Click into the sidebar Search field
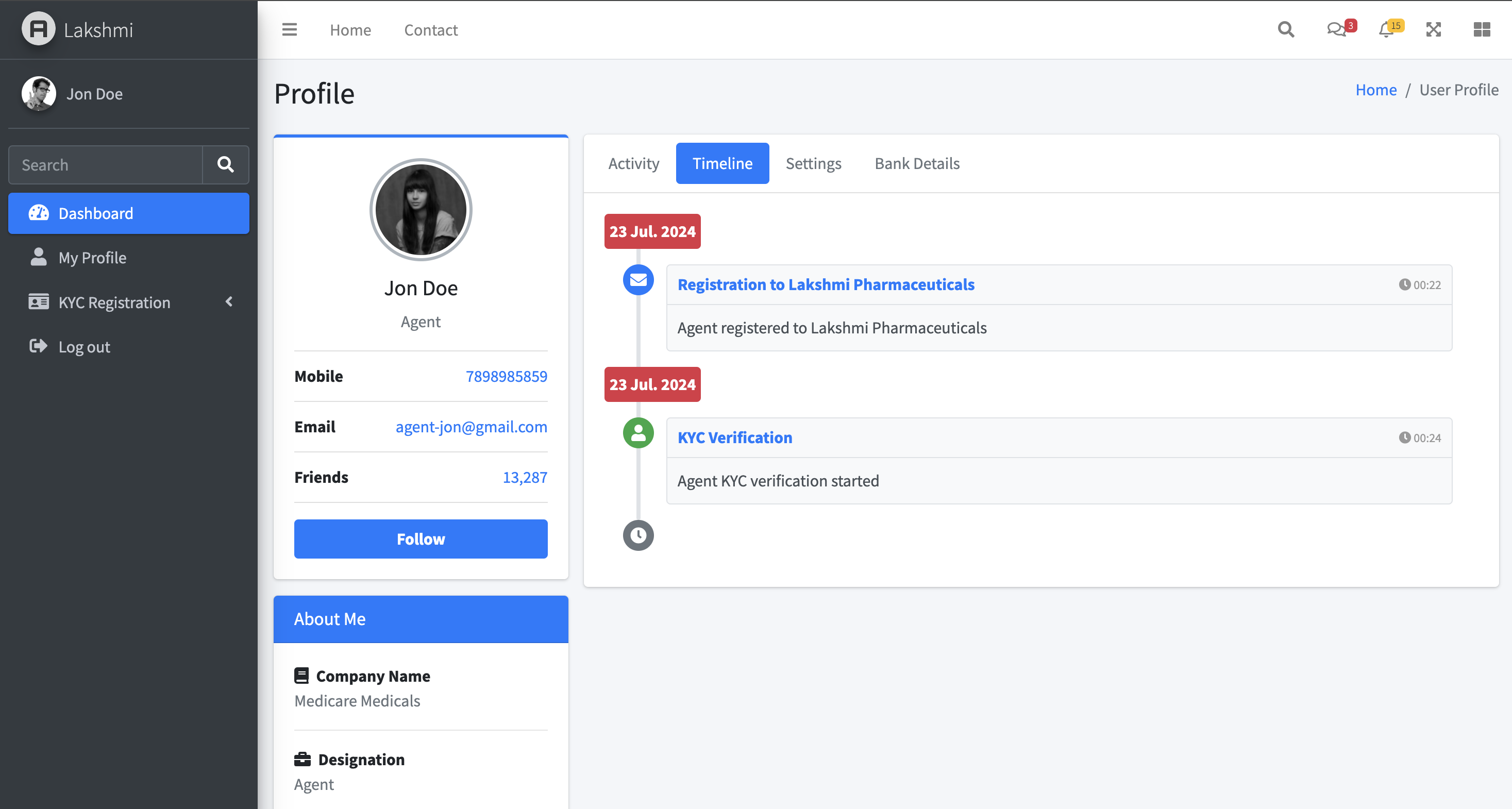 tap(106, 165)
